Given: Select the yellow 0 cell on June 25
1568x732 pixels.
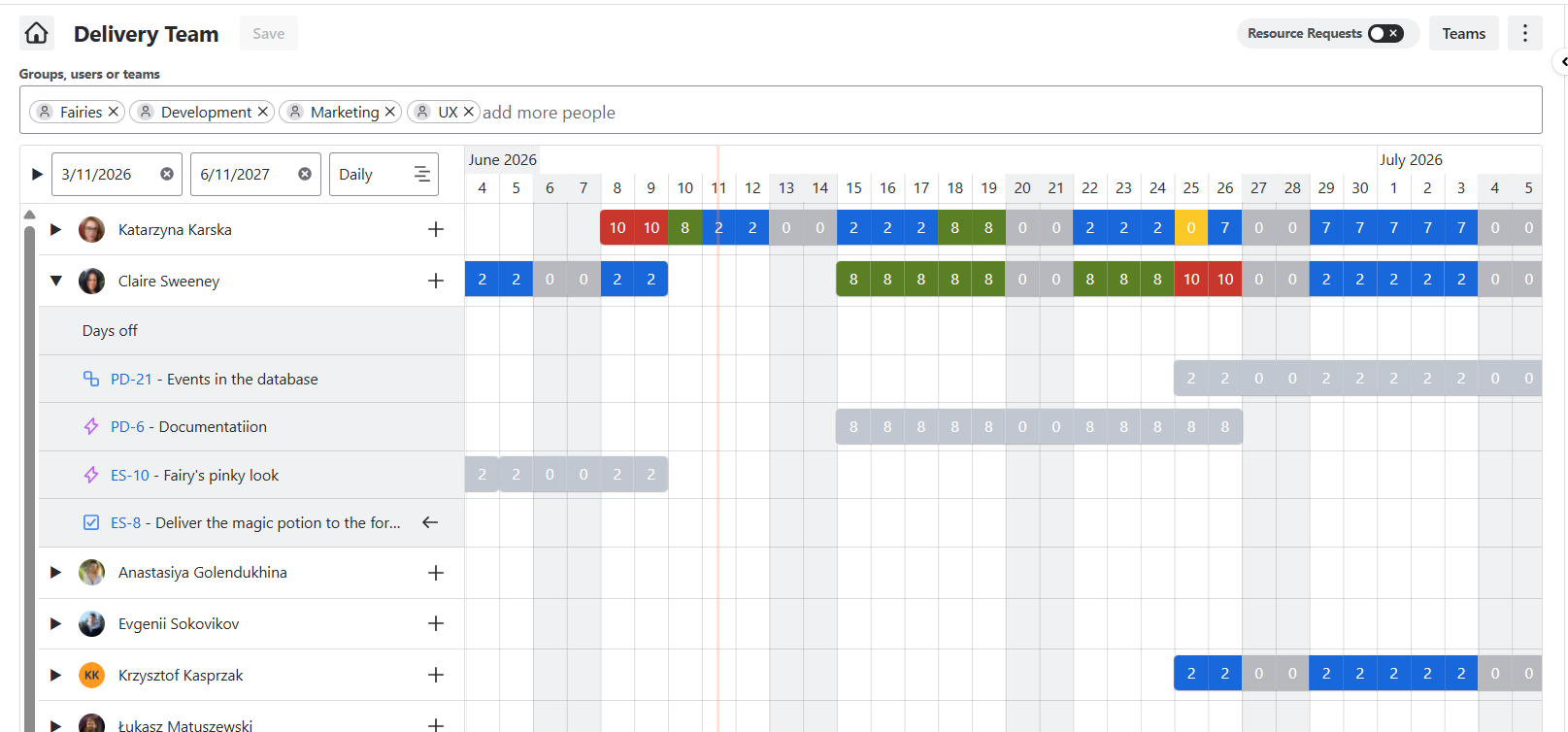Looking at the screenshot, I should tap(1191, 227).
